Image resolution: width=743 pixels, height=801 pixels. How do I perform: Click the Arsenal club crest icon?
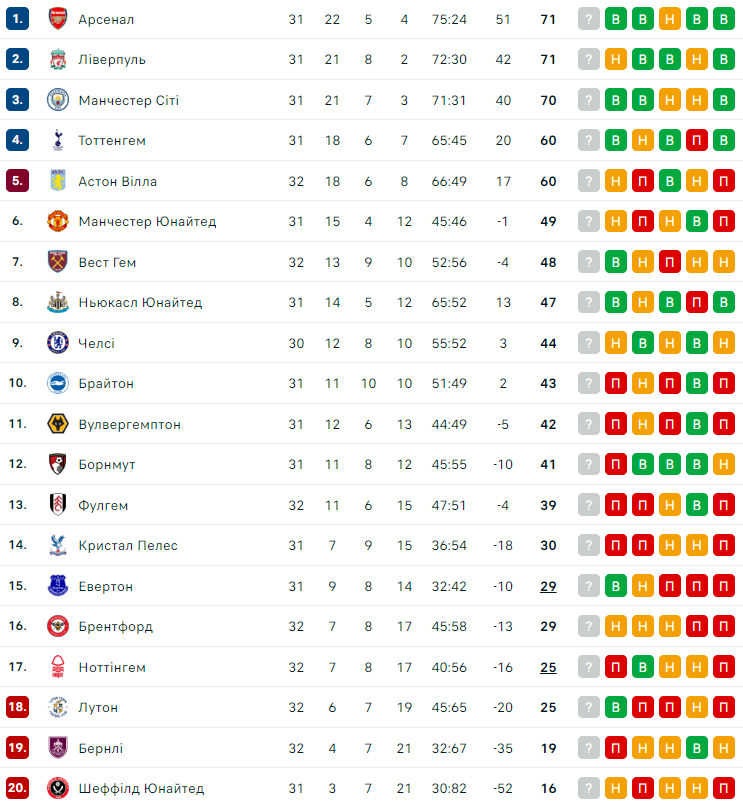point(57,19)
